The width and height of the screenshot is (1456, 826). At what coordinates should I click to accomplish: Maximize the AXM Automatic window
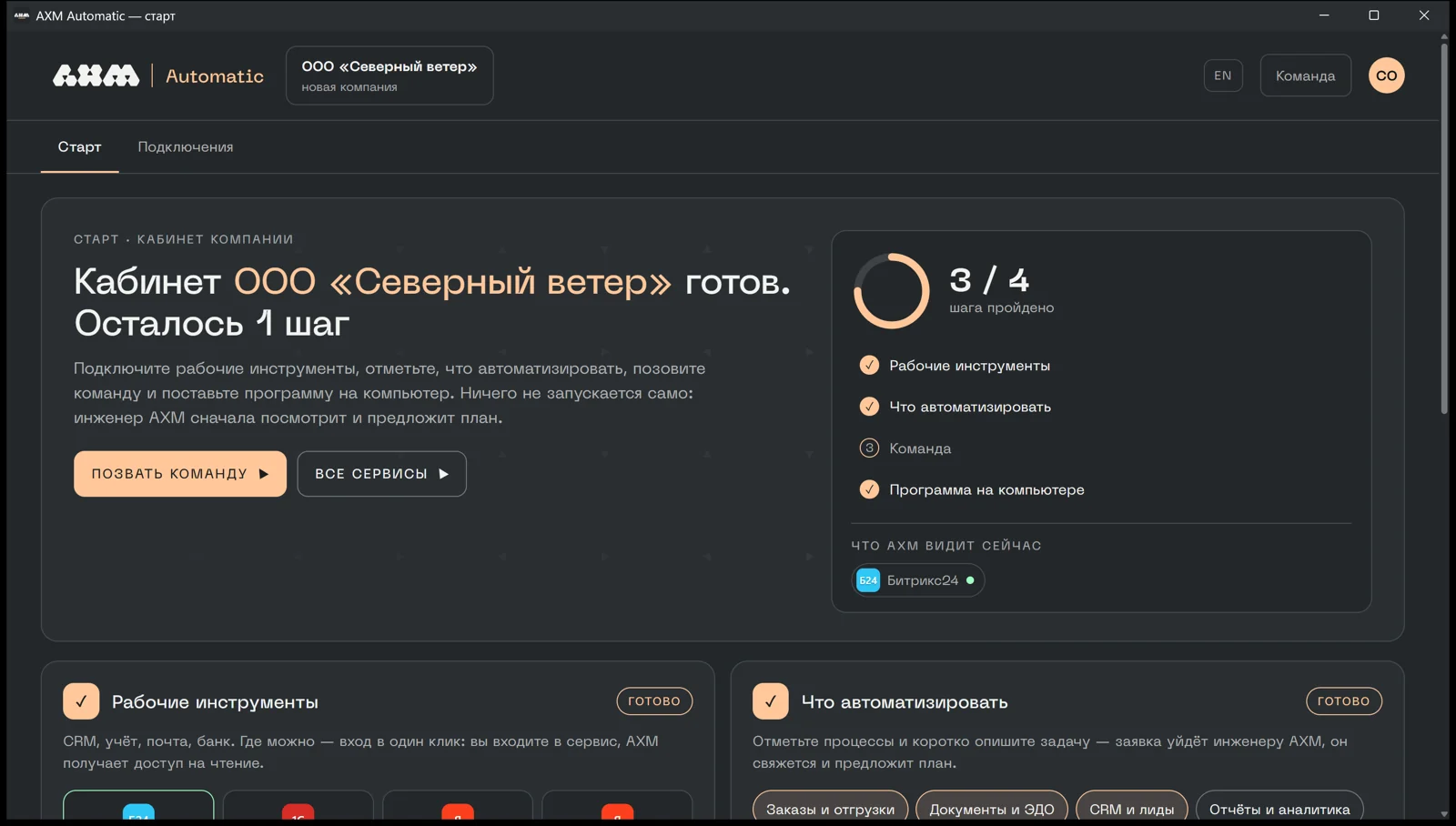pyautogui.click(x=1374, y=15)
